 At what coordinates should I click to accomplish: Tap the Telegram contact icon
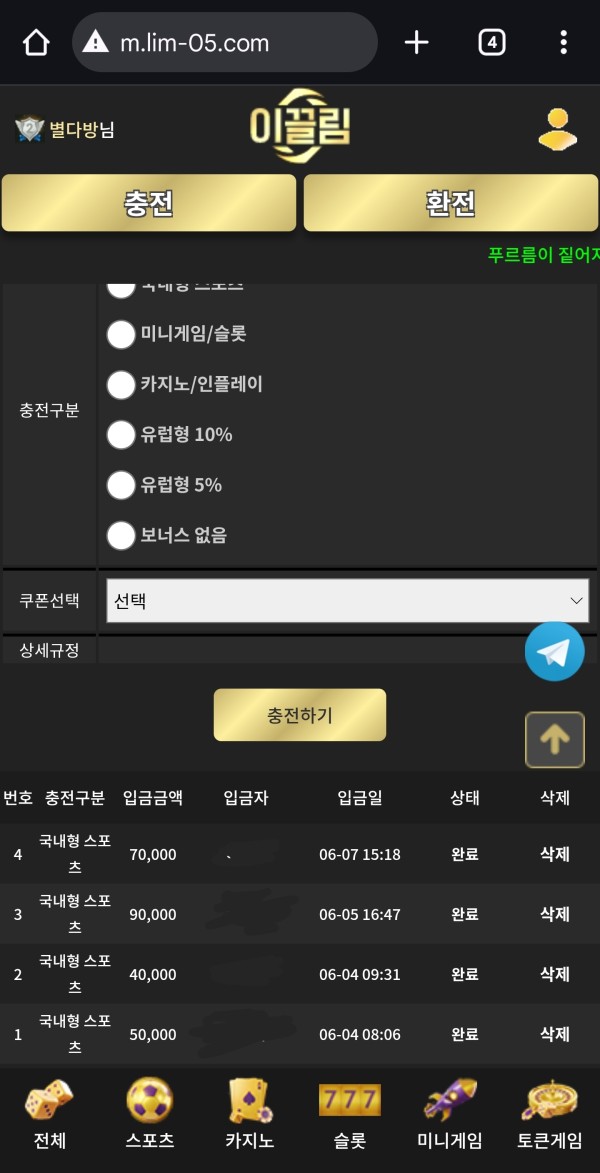(x=554, y=652)
